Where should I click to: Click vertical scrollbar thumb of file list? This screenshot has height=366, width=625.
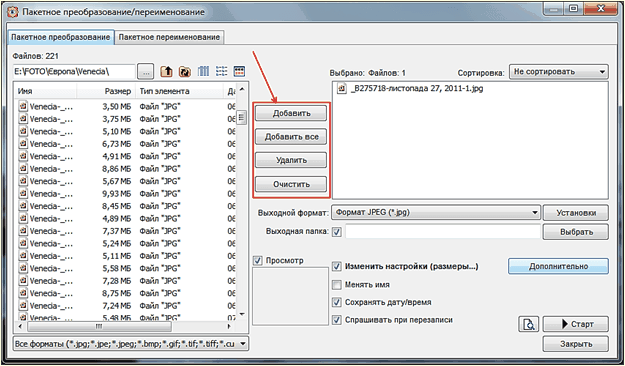[x=242, y=117]
